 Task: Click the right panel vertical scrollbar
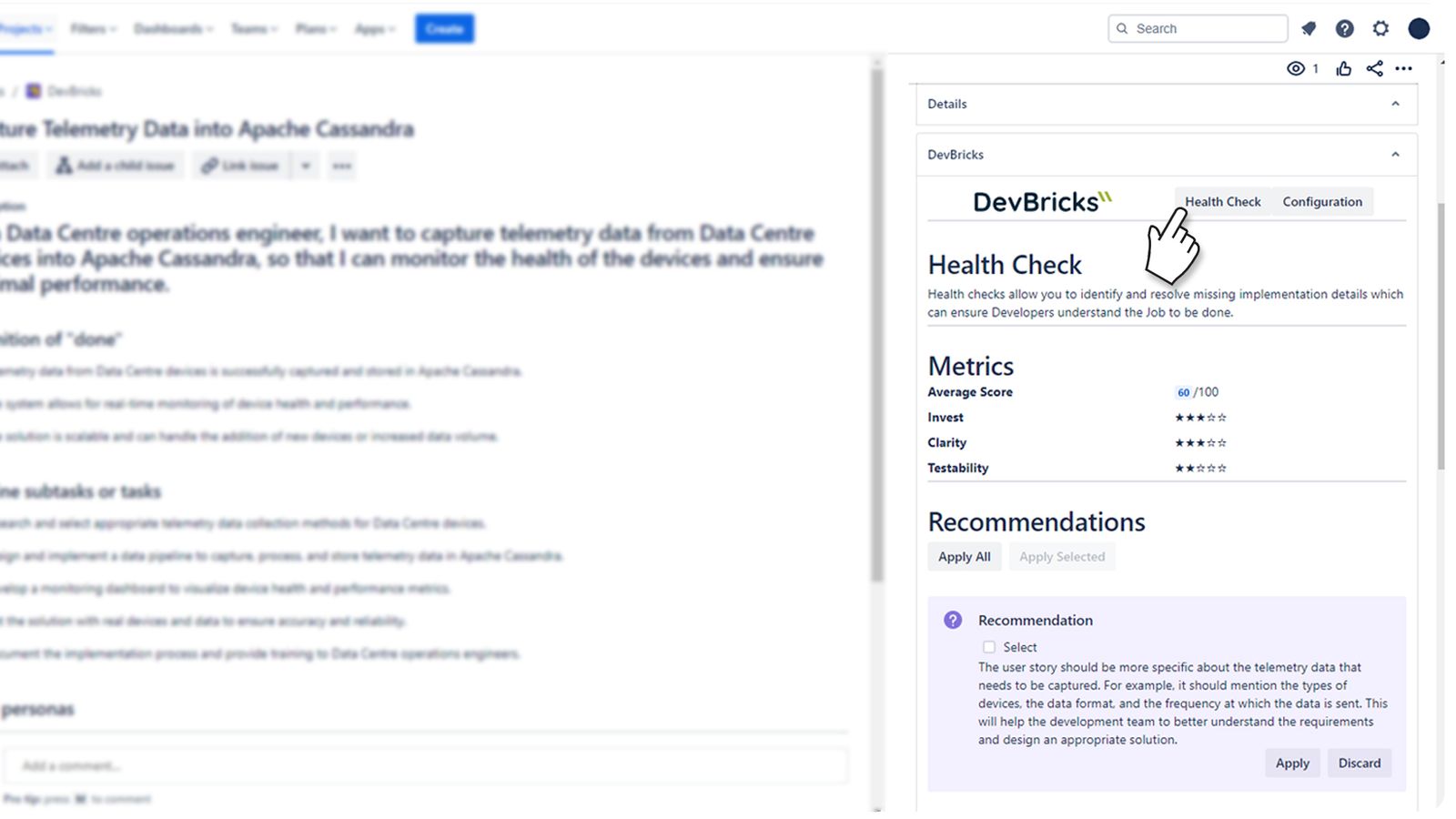coord(1441,337)
